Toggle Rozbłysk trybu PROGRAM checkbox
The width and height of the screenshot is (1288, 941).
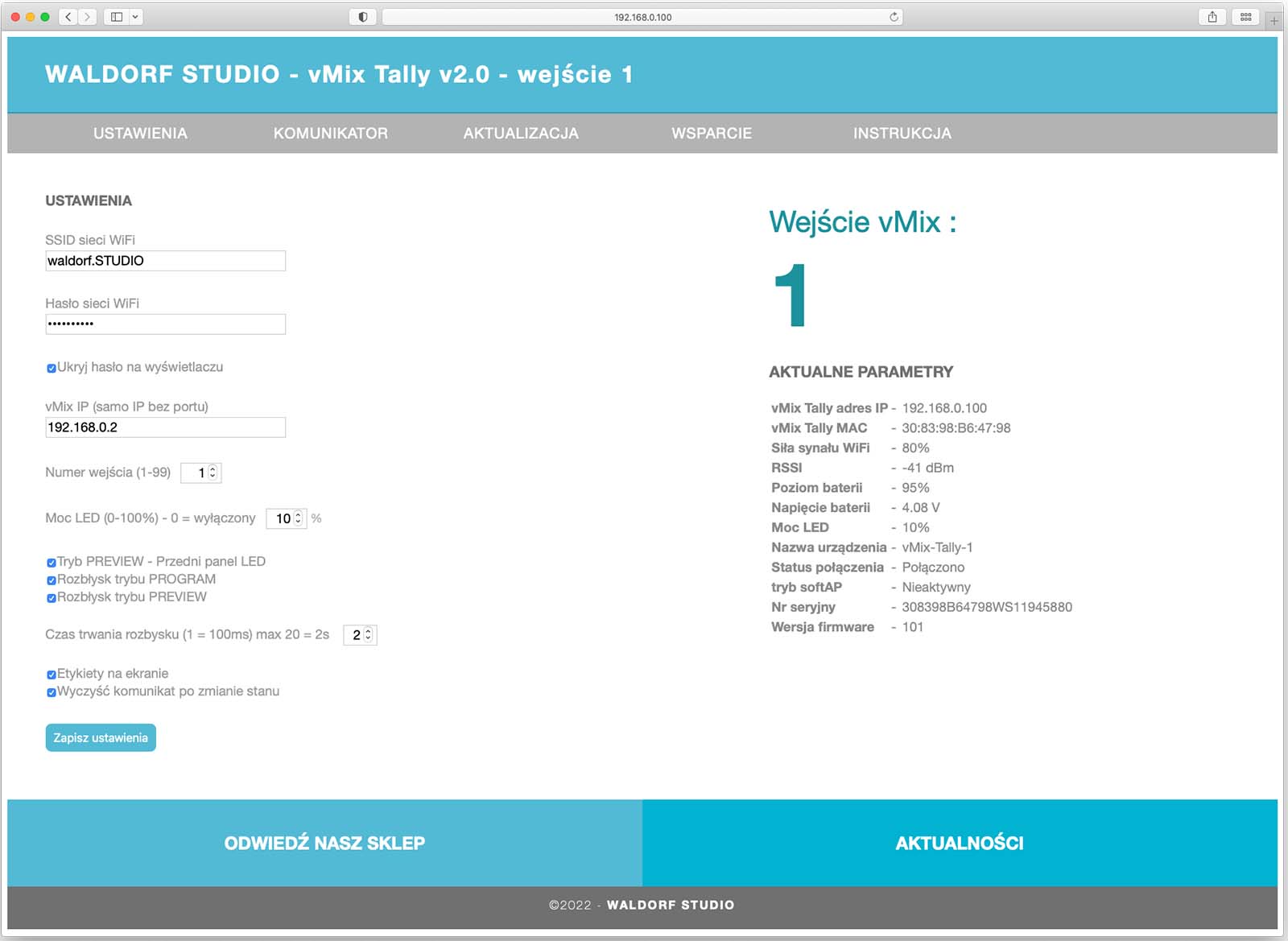[52, 580]
